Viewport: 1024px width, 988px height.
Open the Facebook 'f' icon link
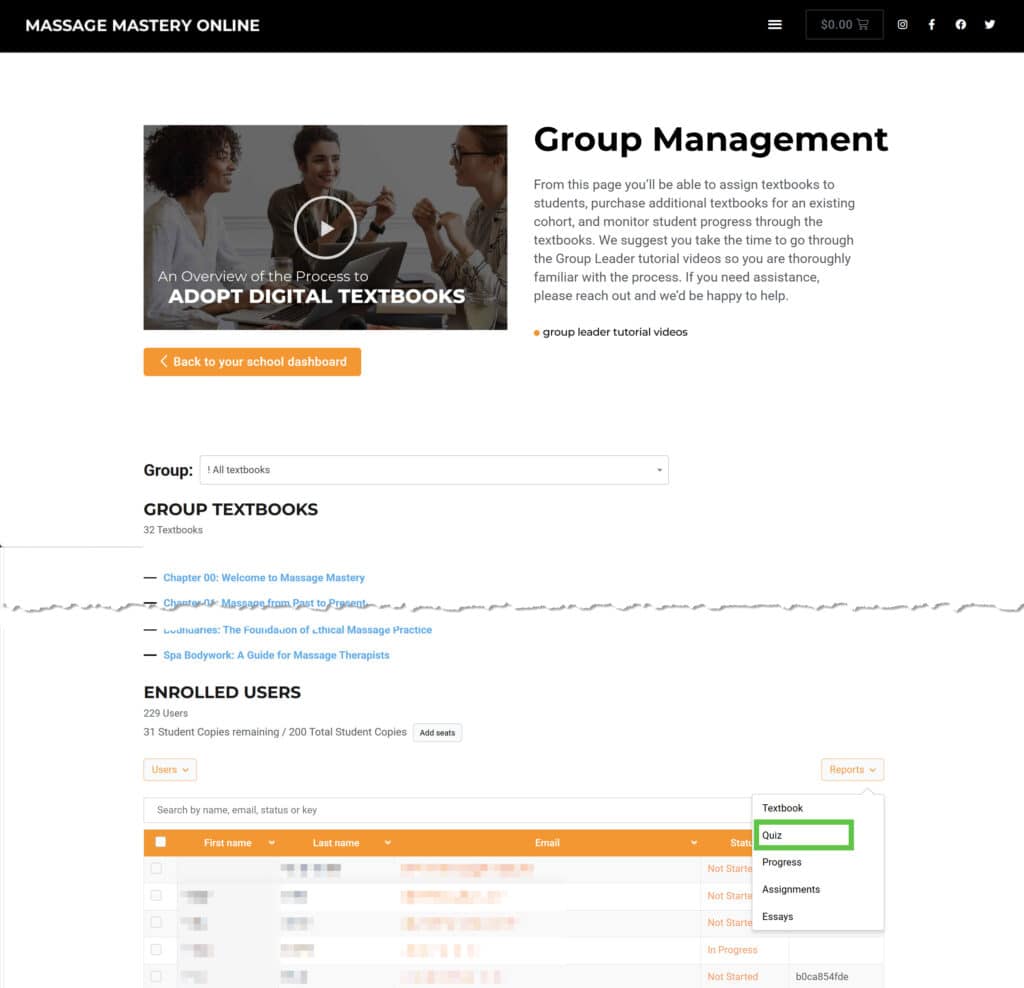click(931, 25)
